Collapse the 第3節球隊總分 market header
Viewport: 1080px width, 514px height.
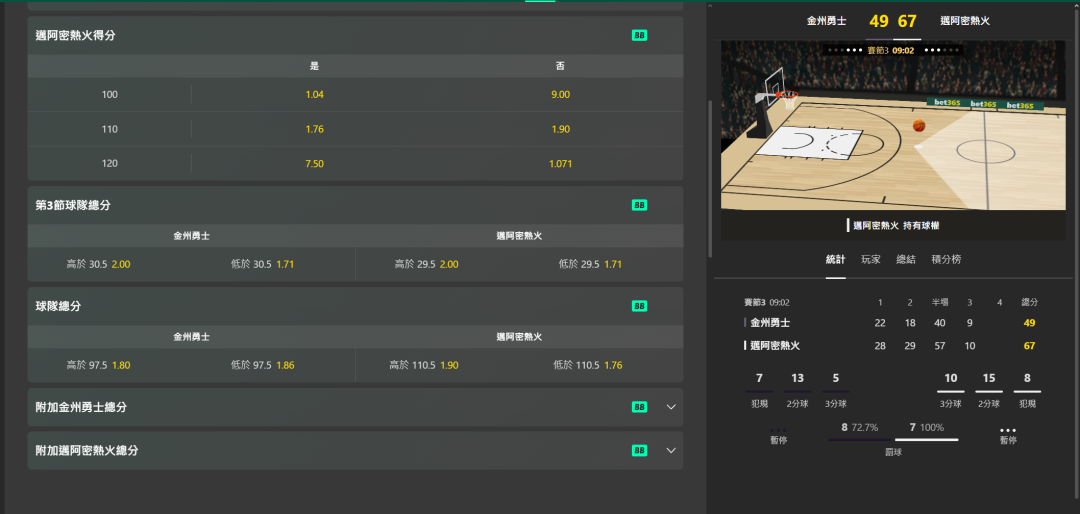[355, 205]
